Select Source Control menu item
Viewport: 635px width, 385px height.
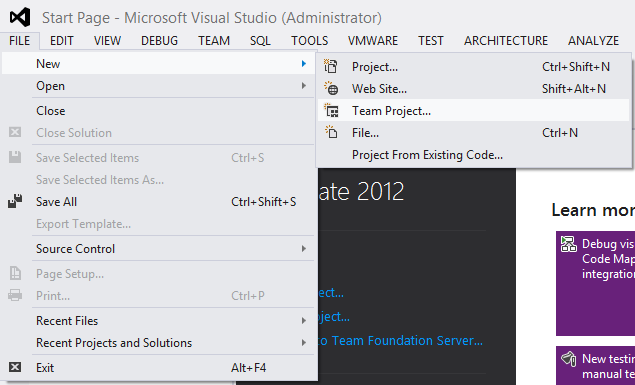(158, 249)
